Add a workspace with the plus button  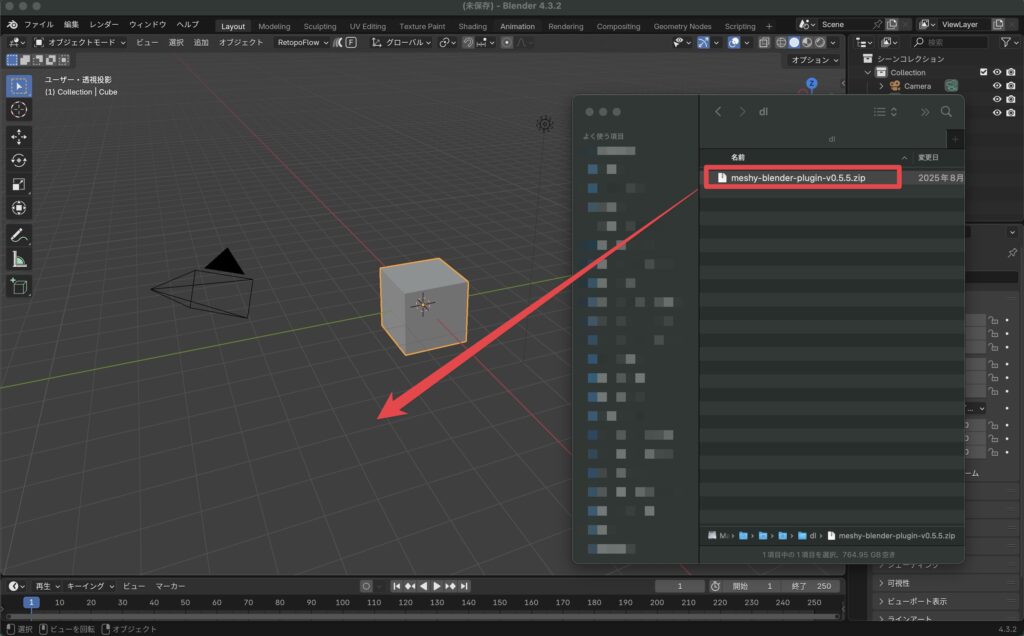(x=769, y=26)
